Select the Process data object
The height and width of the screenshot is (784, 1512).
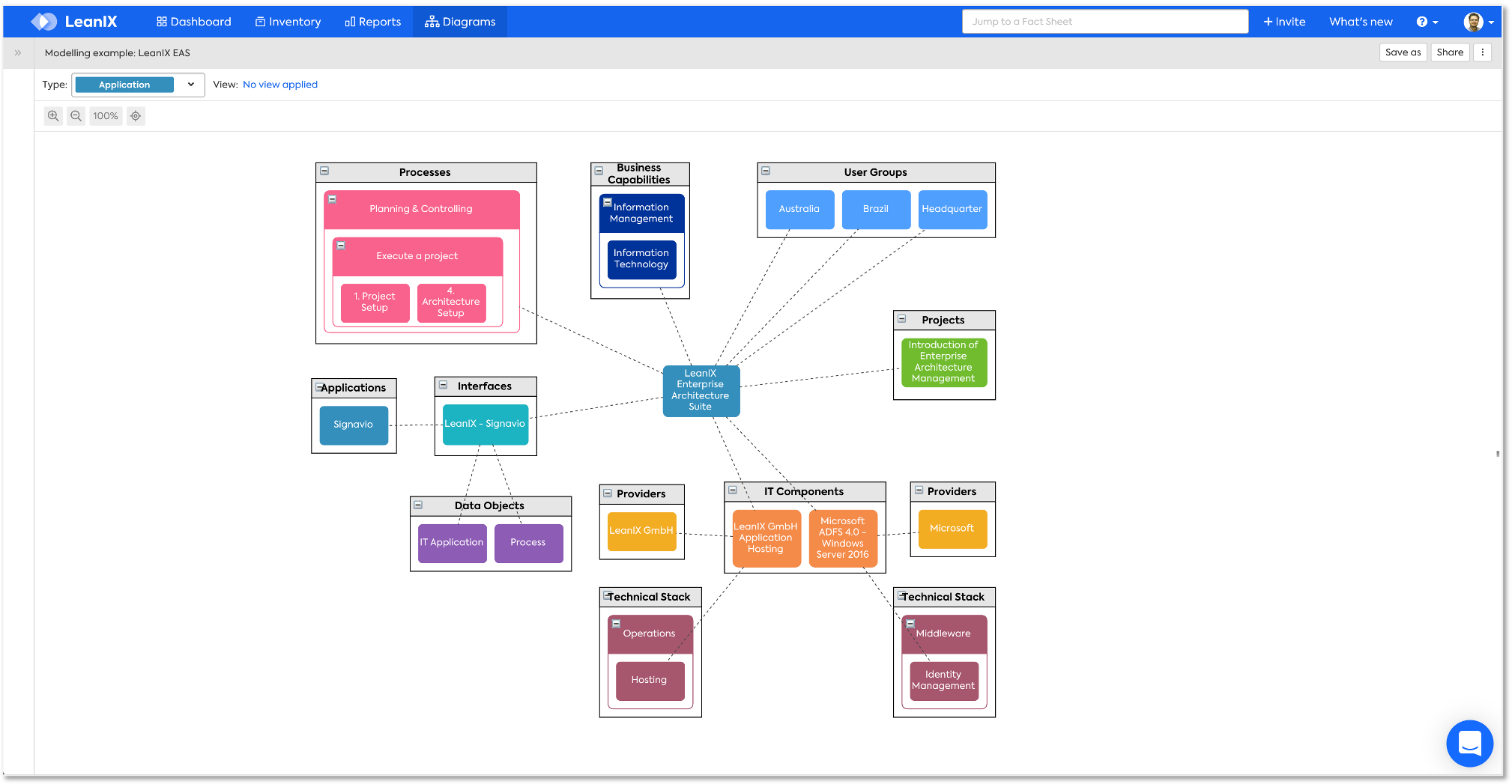(x=528, y=543)
